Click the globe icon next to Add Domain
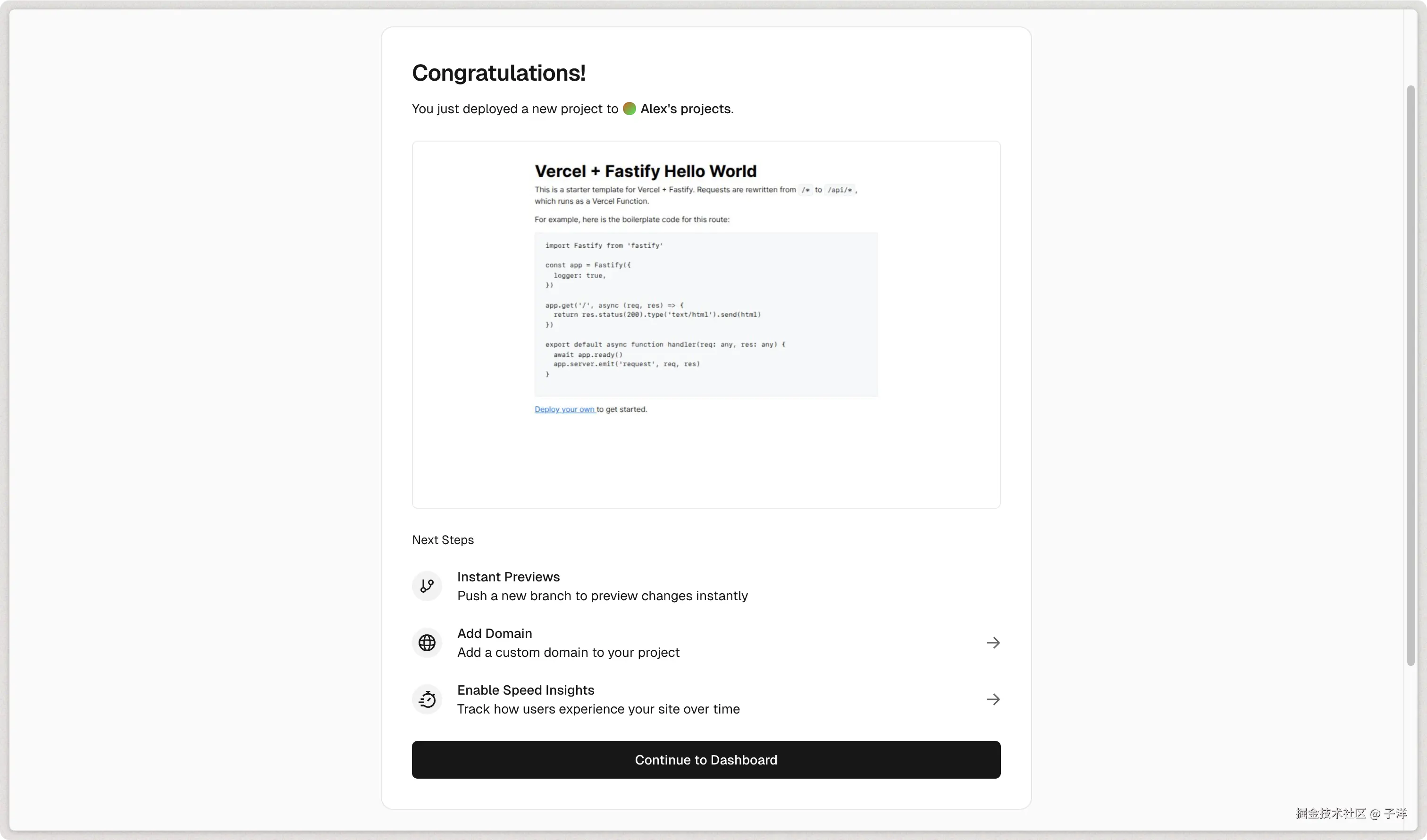 [427, 642]
